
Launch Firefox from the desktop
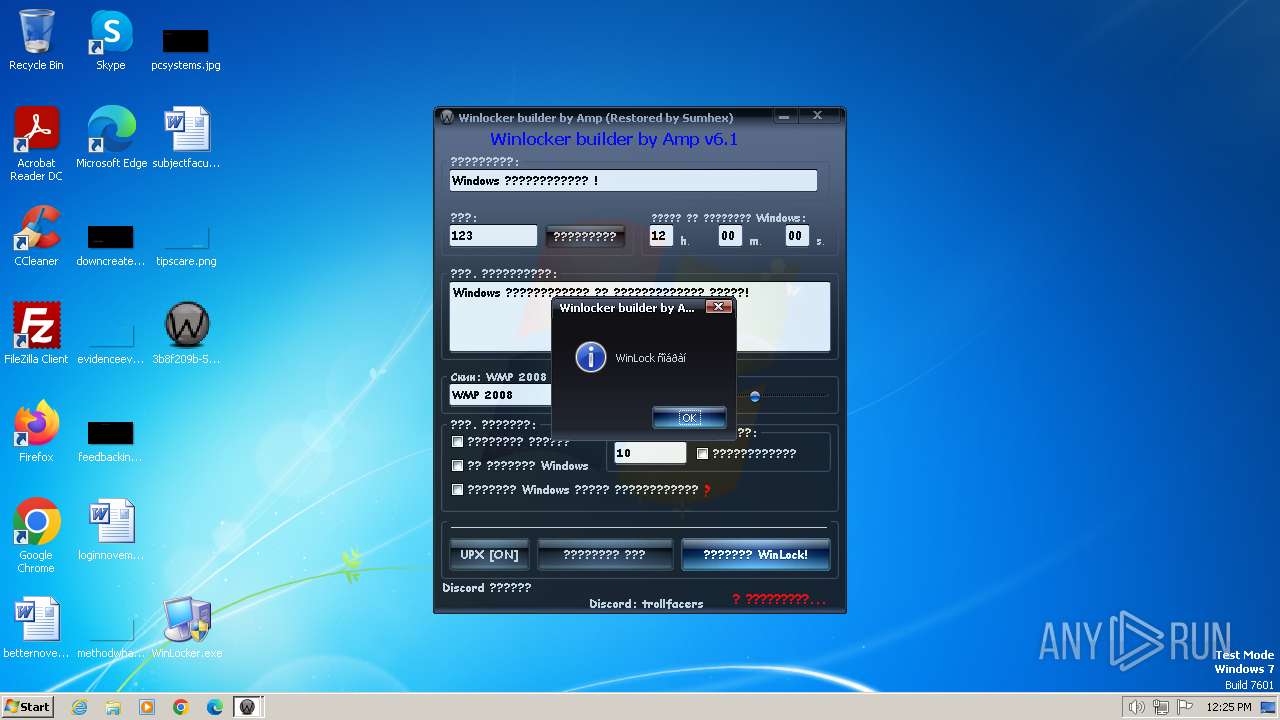point(36,432)
